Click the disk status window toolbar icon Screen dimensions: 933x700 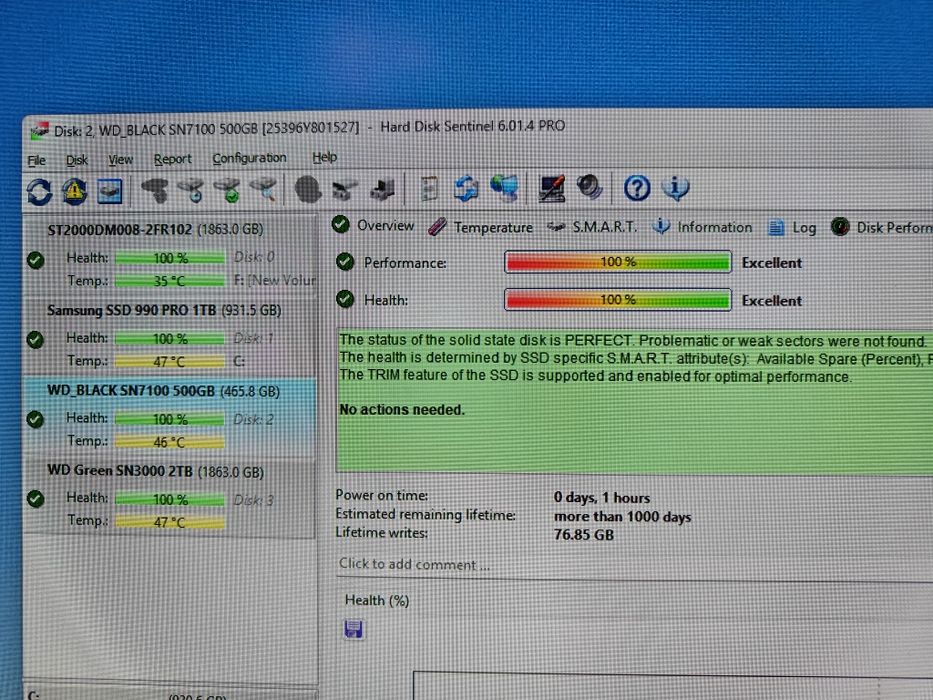click(x=109, y=191)
